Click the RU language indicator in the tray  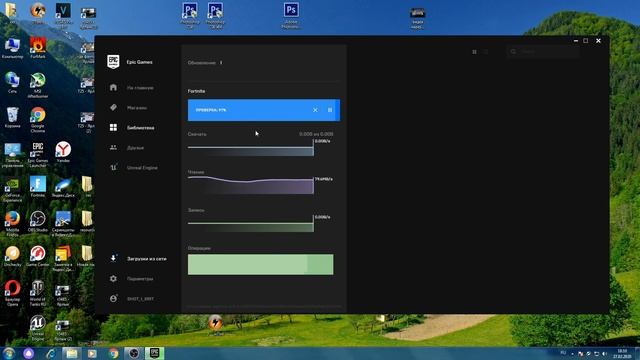point(563,353)
